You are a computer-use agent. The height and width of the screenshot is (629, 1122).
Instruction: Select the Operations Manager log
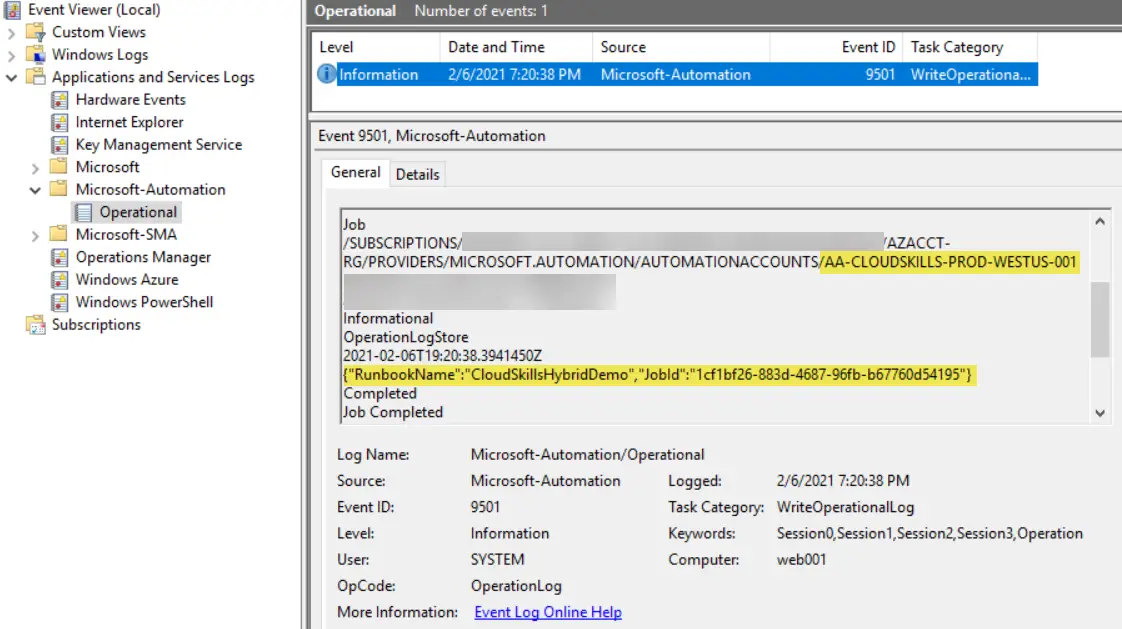click(143, 256)
